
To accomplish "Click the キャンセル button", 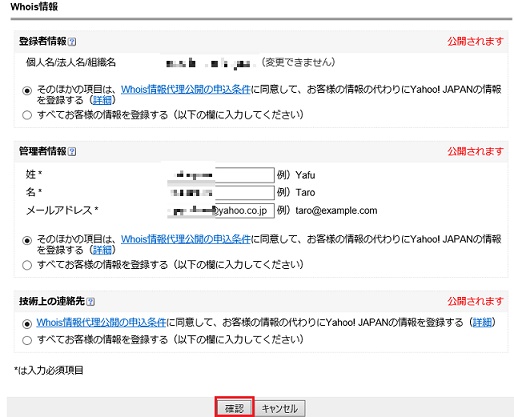I will coord(280,408).
